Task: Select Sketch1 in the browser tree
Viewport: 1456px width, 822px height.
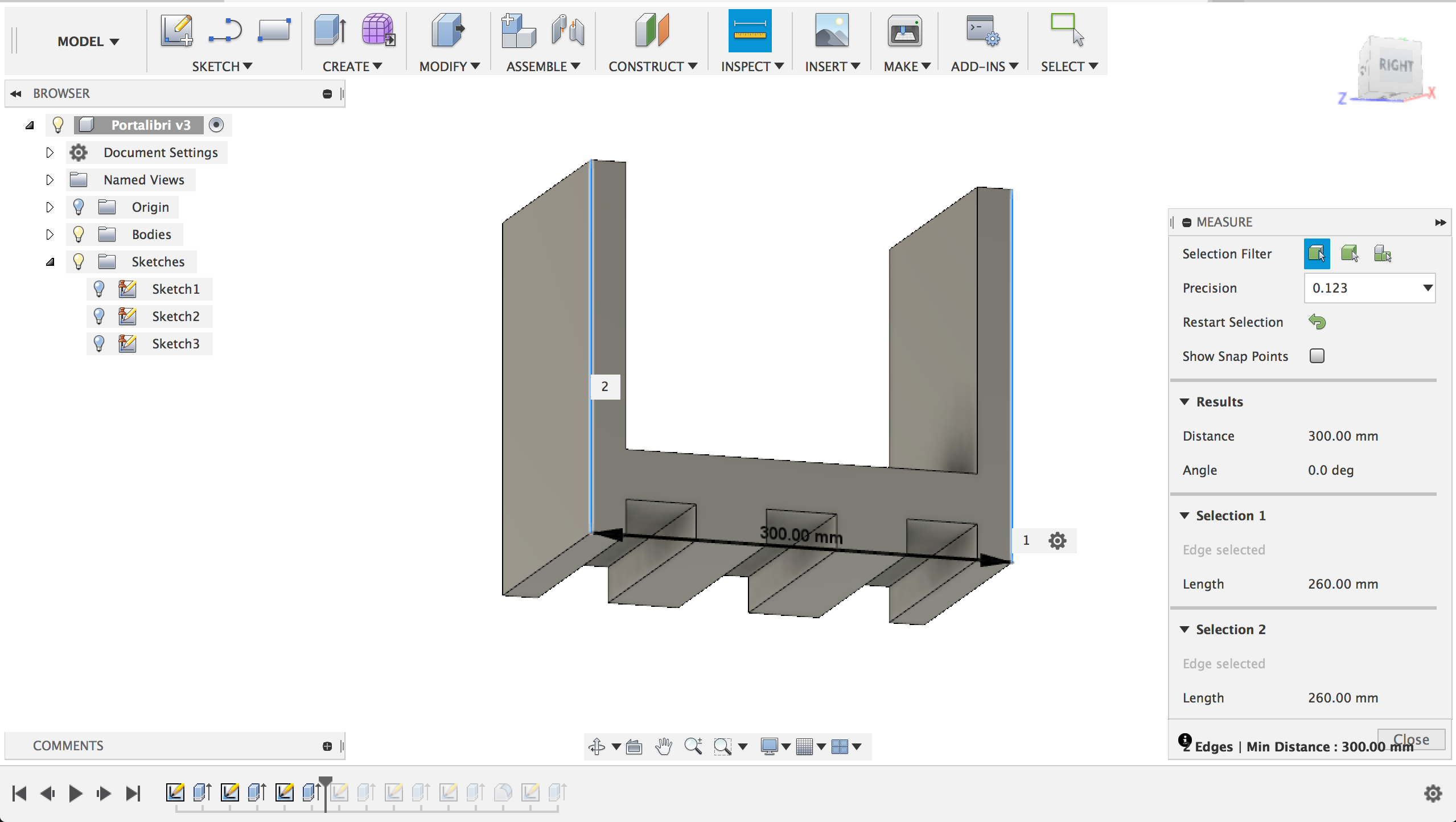Action: click(175, 288)
